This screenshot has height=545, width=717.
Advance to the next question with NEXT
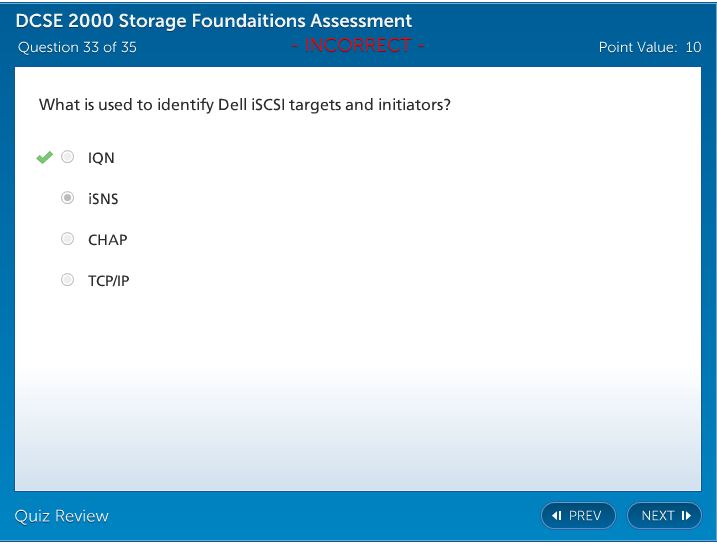[664, 516]
